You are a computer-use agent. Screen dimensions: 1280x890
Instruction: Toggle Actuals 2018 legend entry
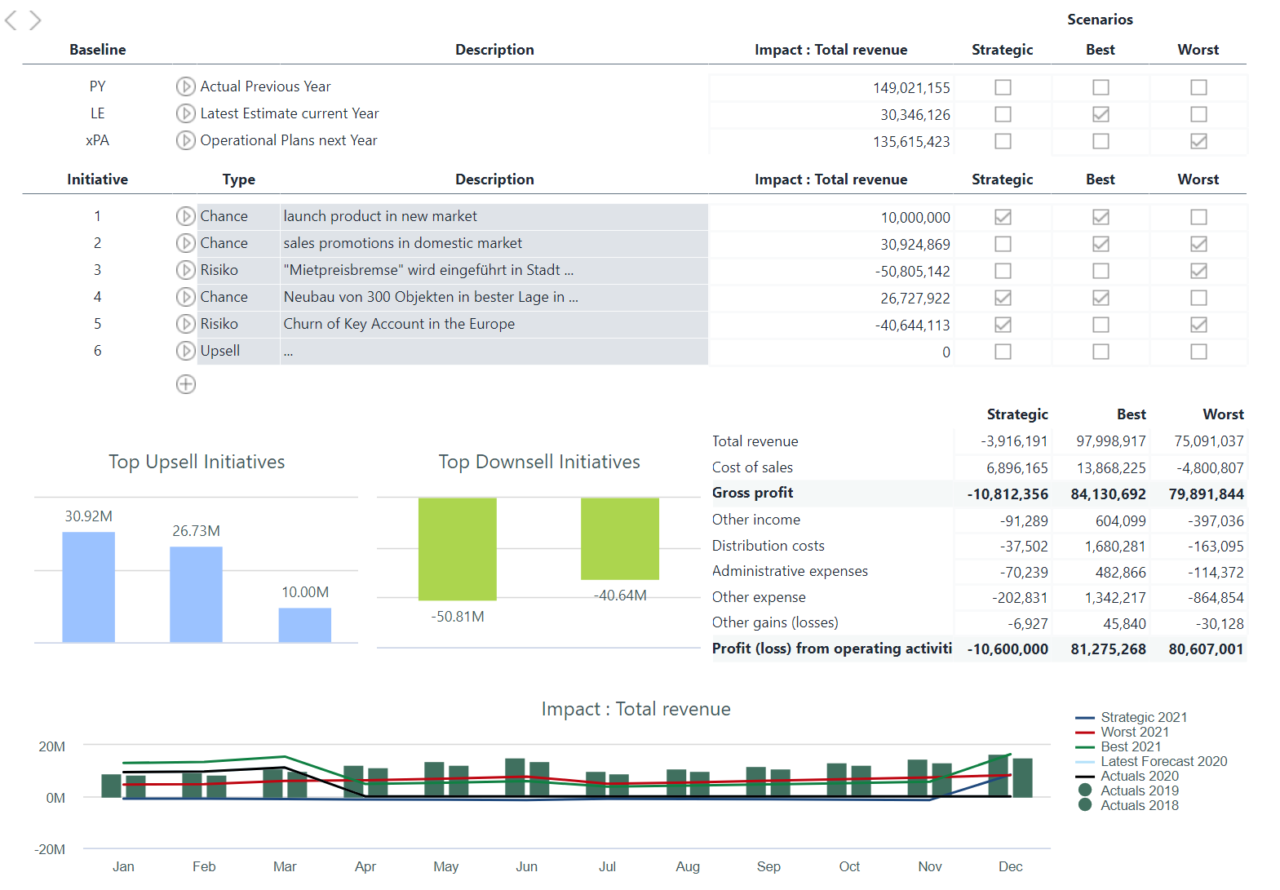coord(1127,805)
